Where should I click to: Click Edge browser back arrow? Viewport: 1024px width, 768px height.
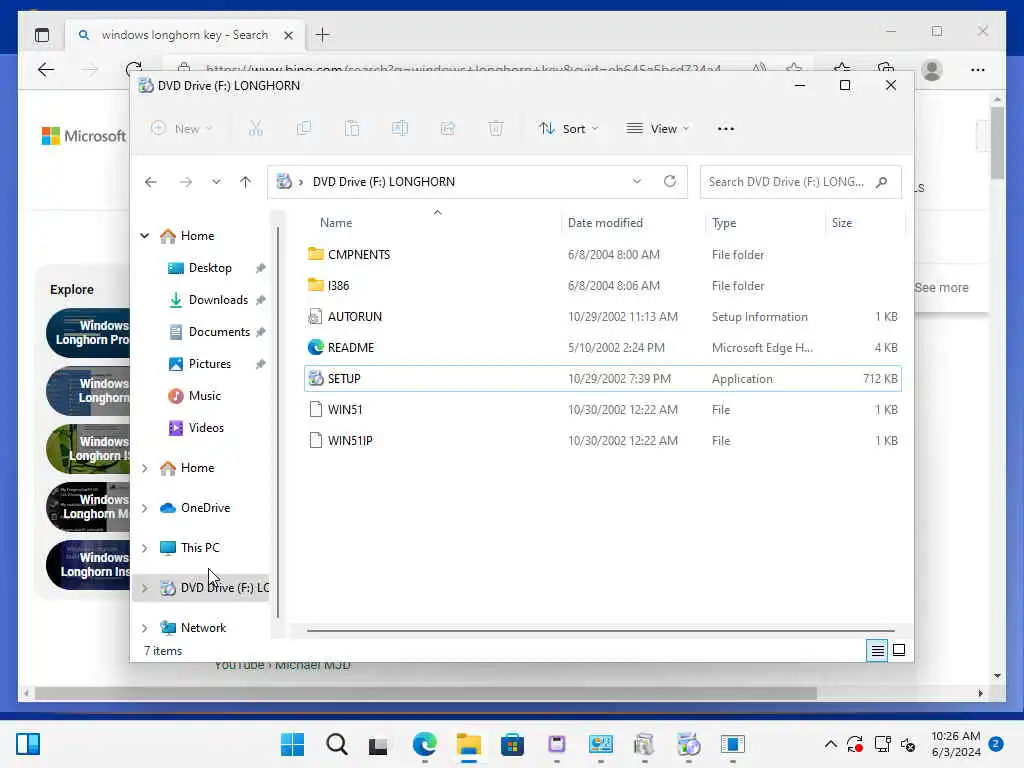coord(46,69)
